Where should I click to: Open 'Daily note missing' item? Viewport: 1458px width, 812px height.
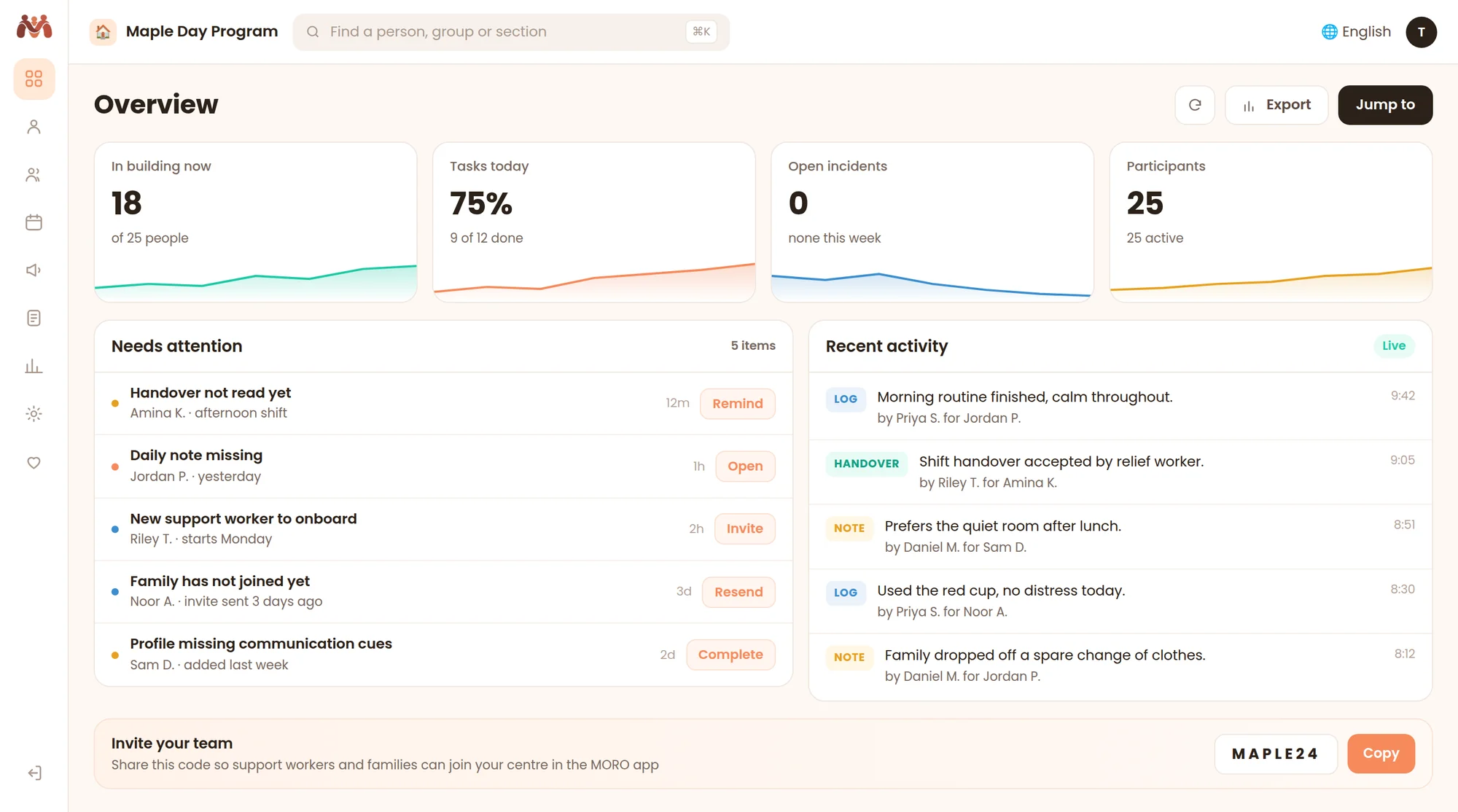(x=443, y=466)
